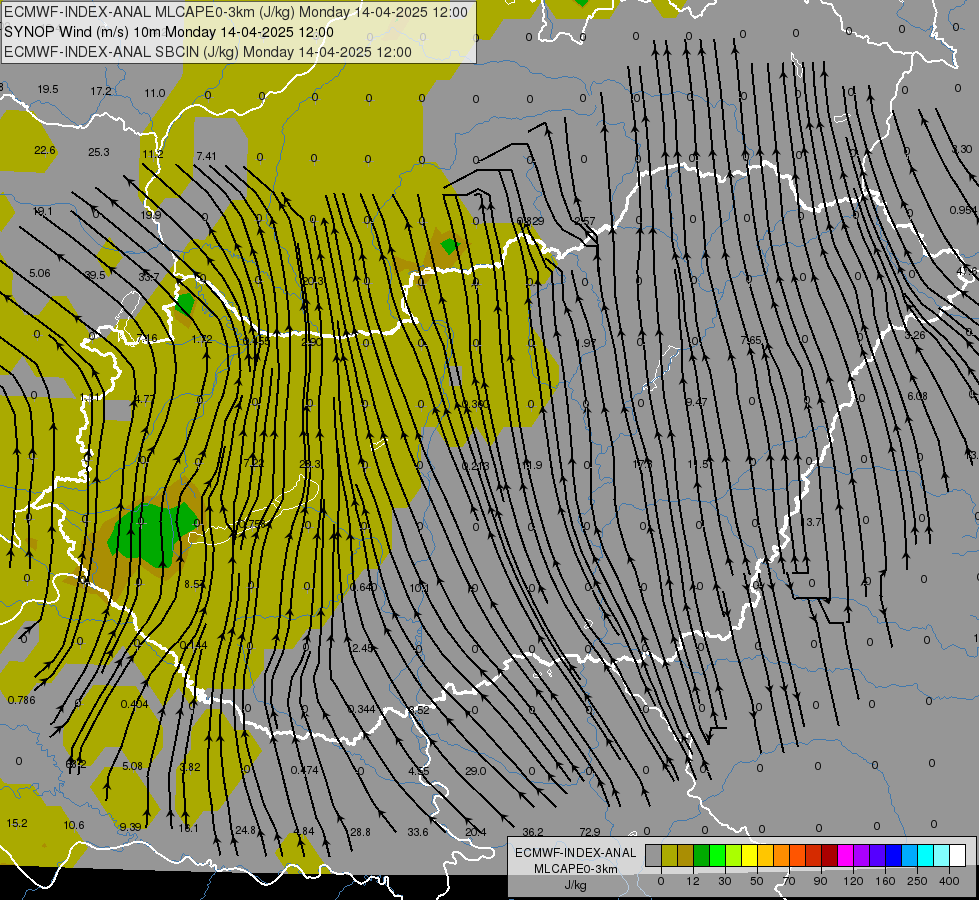The height and width of the screenshot is (900, 979).
Task: Click the map value 0.344
Action: coord(362,709)
